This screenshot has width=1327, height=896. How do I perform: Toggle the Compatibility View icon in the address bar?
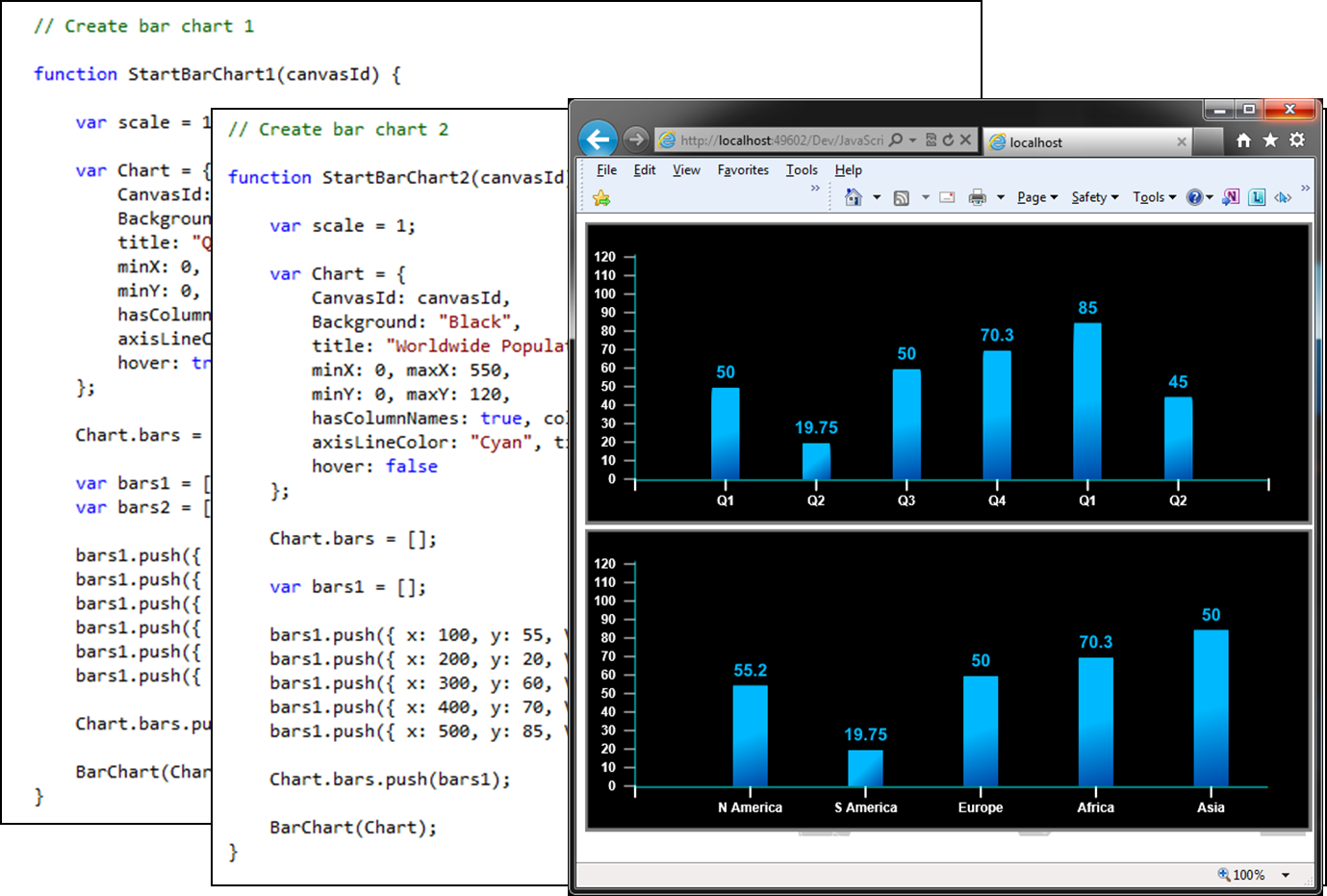pyautogui.click(x=931, y=140)
